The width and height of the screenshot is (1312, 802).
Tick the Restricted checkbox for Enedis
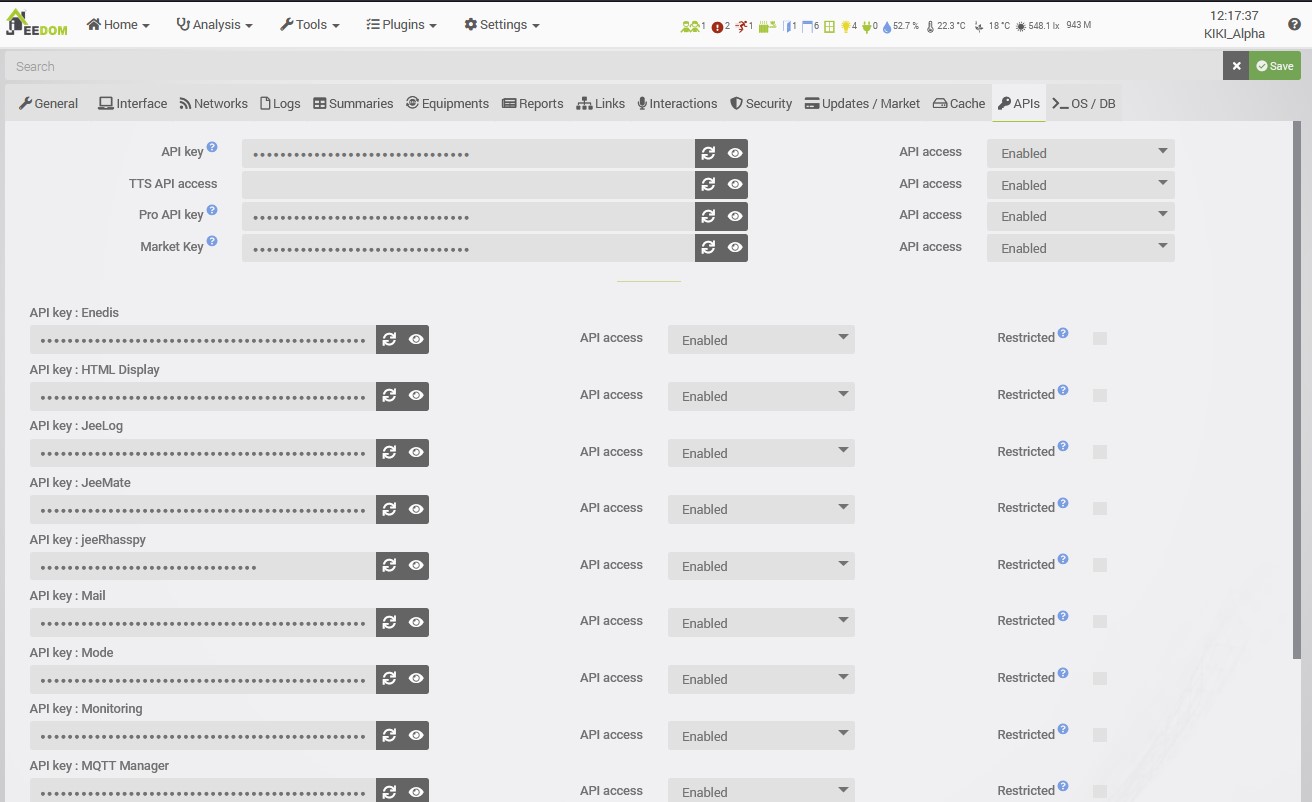1100,339
